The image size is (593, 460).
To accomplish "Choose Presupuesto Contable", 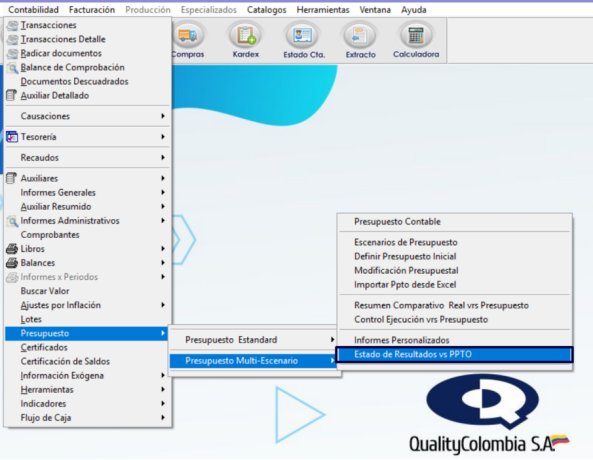I will click(x=455, y=222).
